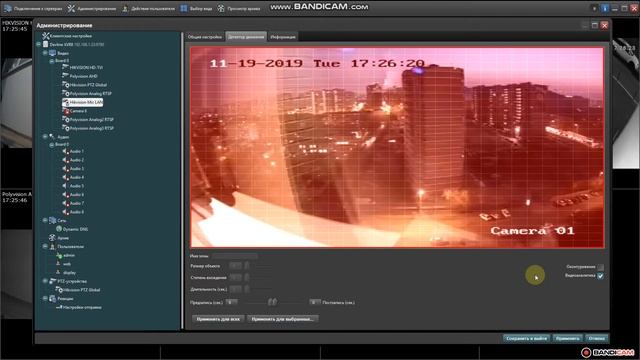Click the bottom-right Применить button
Screen dimensions: 640x360
(x=567, y=338)
